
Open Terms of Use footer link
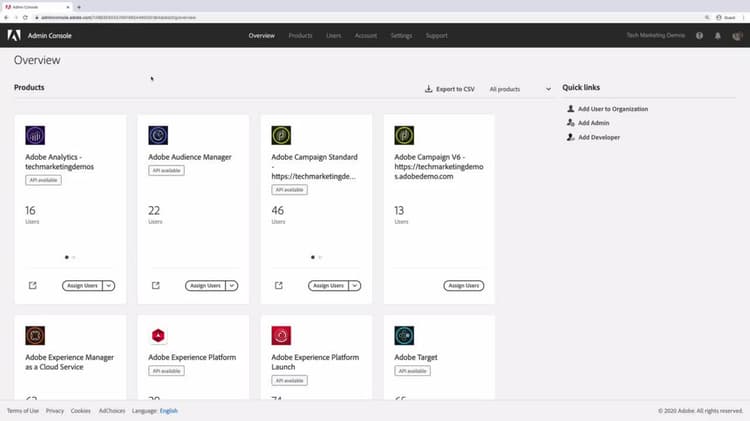pyautogui.click(x=23, y=410)
